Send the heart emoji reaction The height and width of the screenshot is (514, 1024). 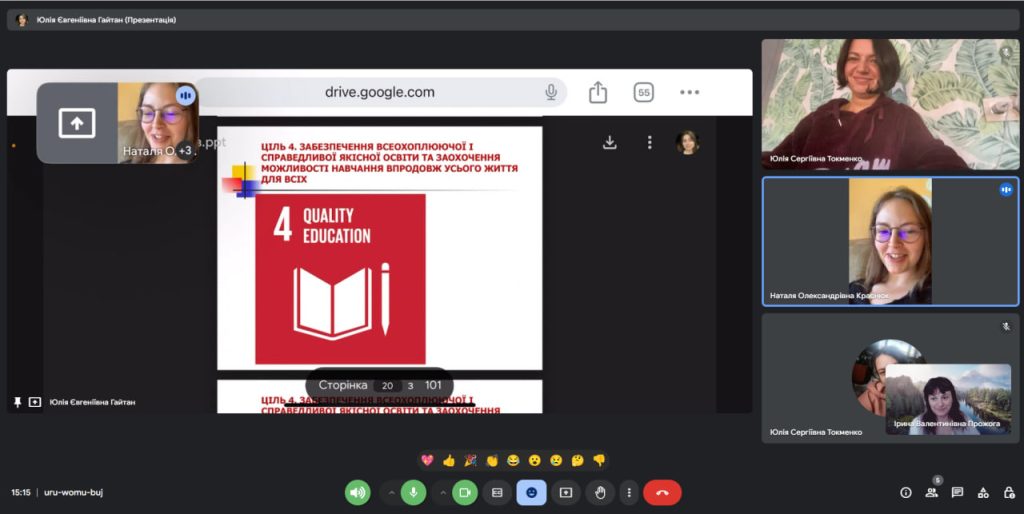(428, 461)
